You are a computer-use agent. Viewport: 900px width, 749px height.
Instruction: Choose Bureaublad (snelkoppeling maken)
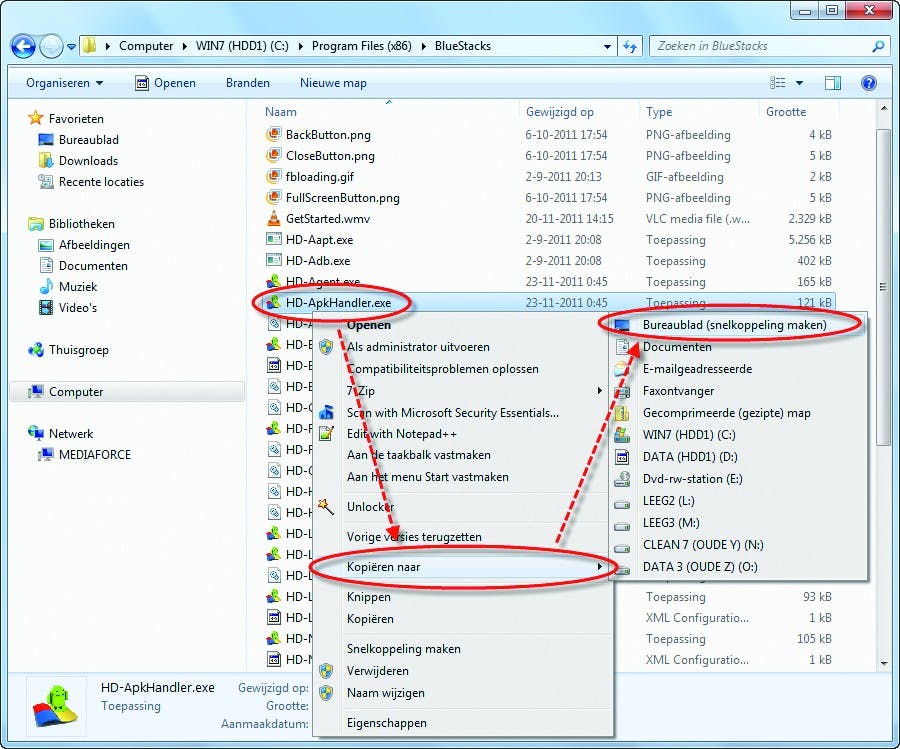734,325
